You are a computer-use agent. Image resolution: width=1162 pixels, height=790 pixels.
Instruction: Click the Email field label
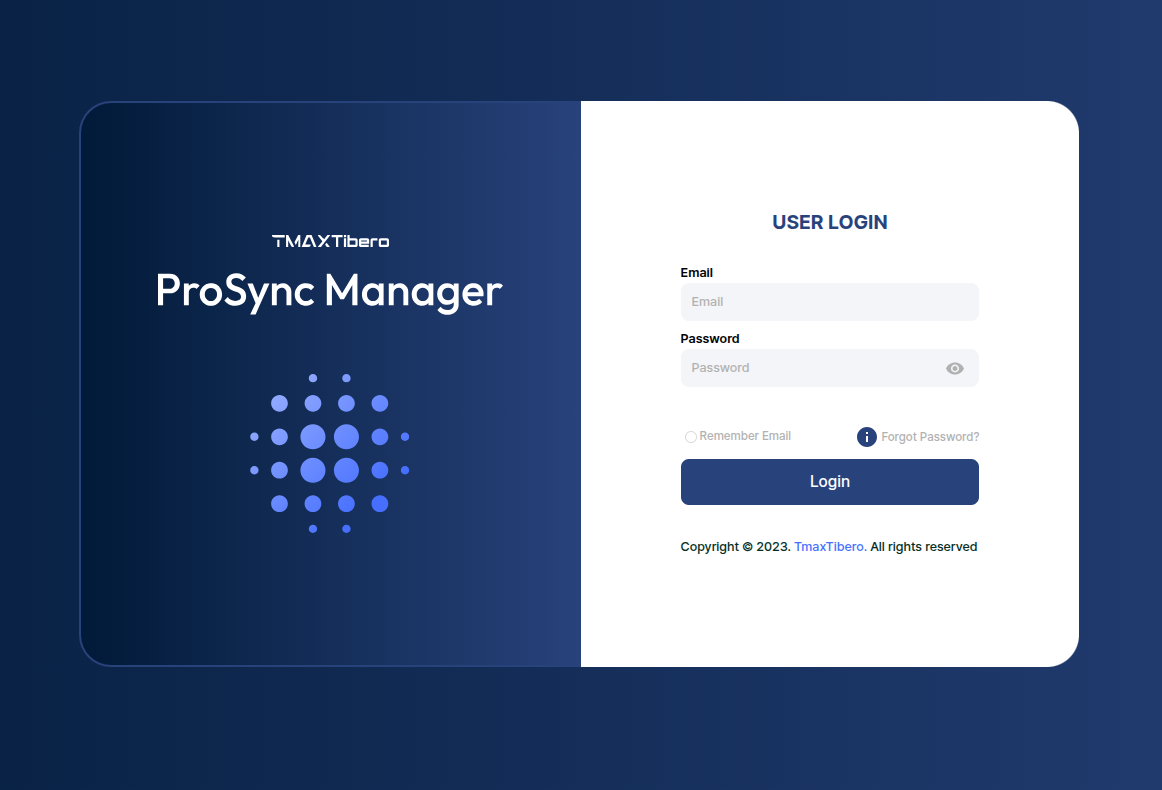(x=697, y=273)
